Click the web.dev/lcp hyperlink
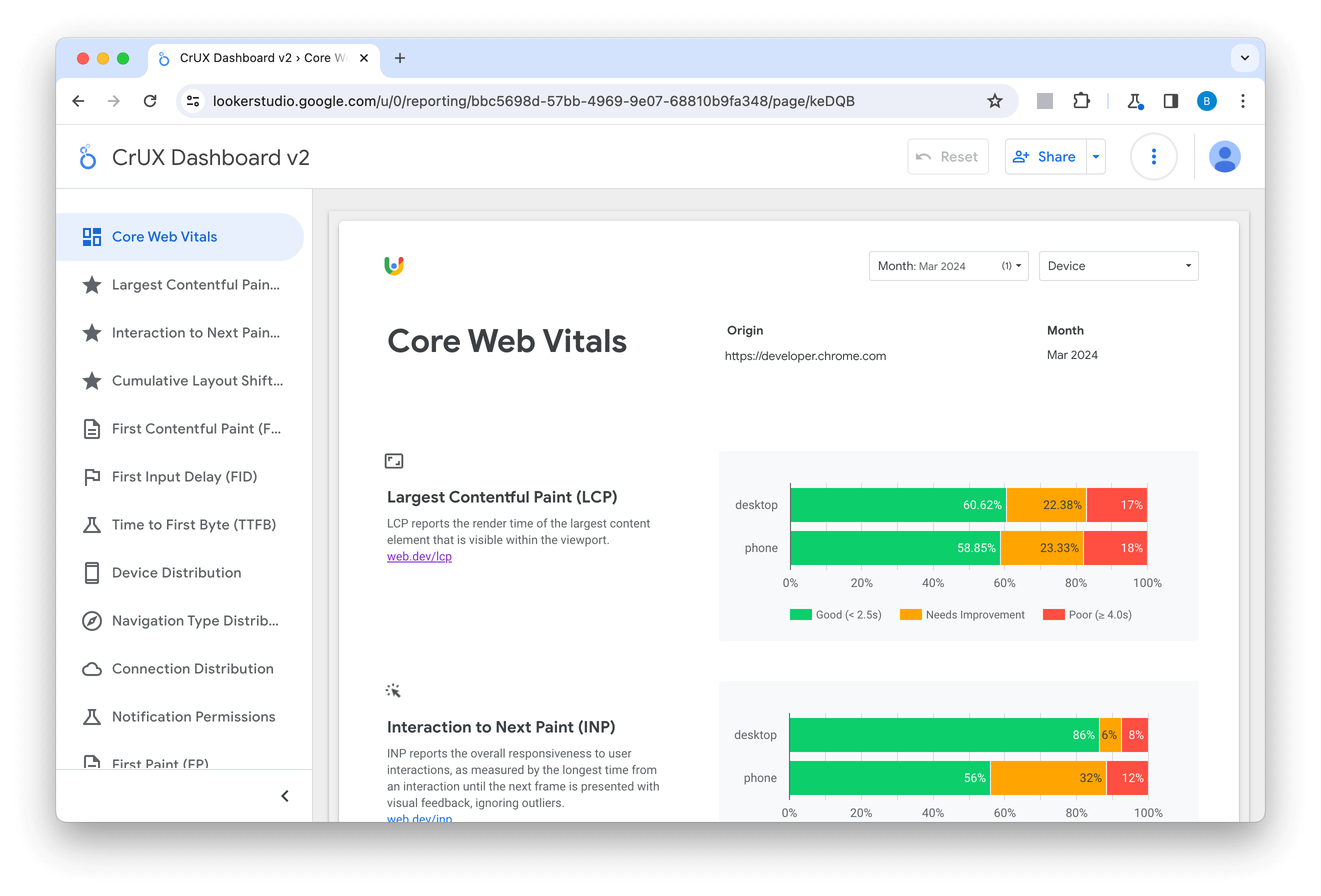The width and height of the screenshot is (1321, 896). (x=419, y=557)
